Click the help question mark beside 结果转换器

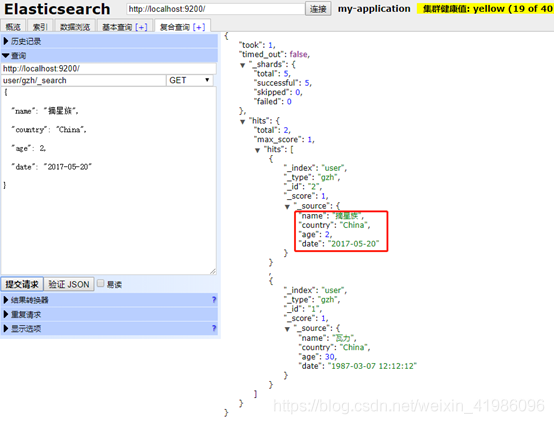pos(214,300)
